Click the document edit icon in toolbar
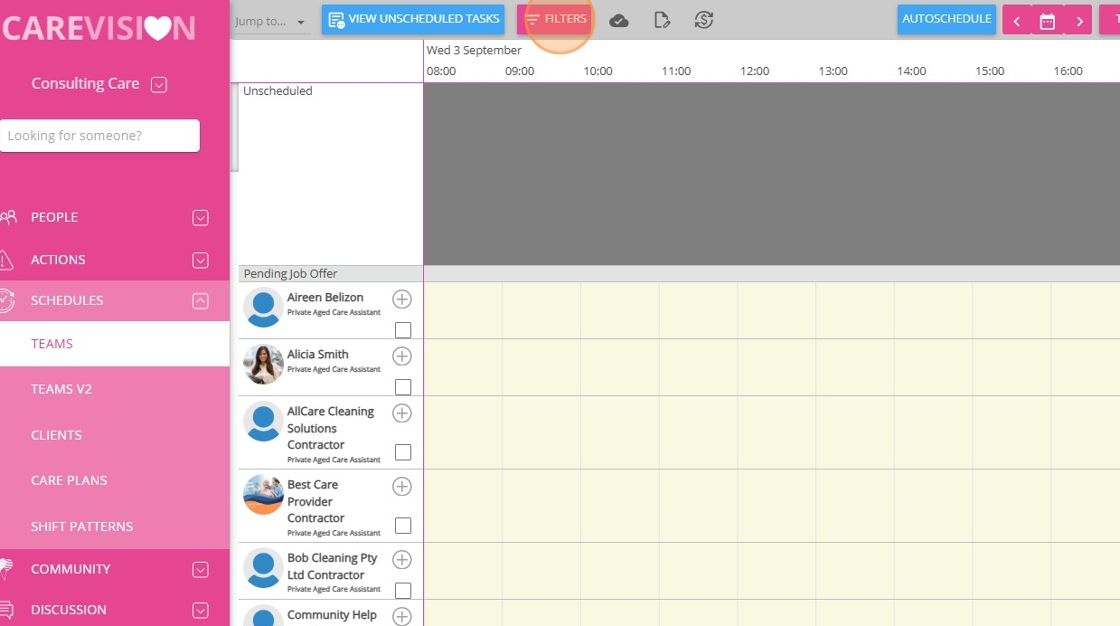This screenshot has height=626, width=1120. [662, 20]
